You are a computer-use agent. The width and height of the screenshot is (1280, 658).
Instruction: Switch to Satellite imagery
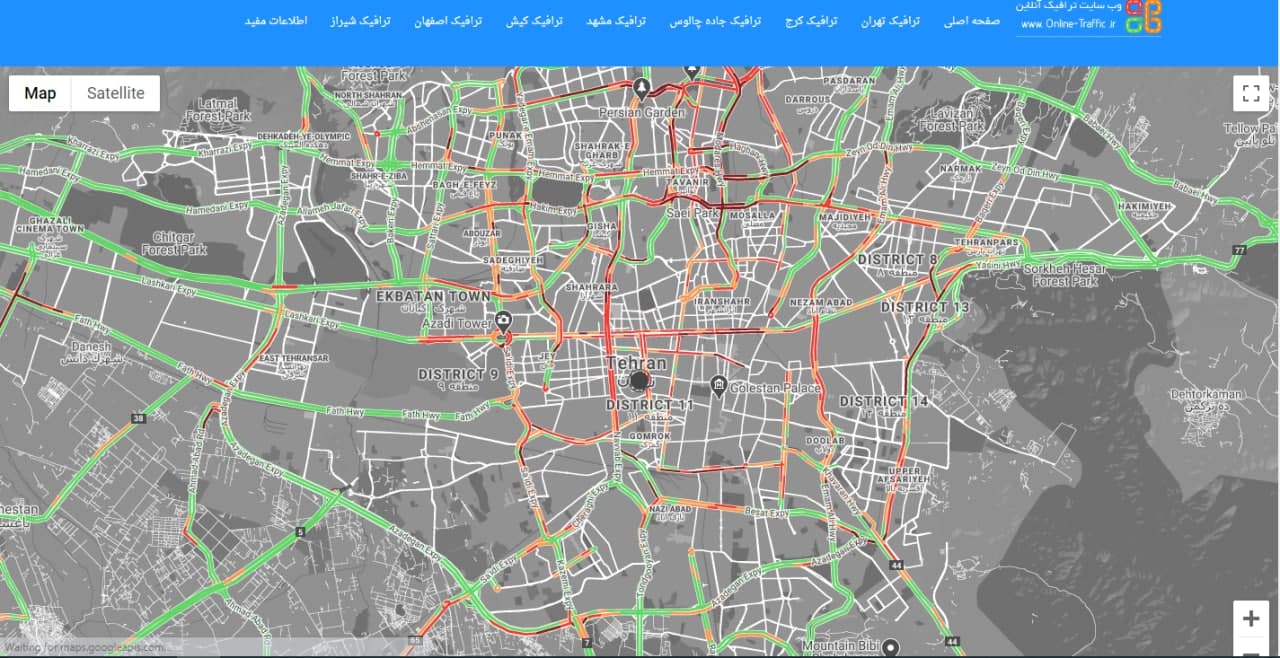click(x=115, y=94)
